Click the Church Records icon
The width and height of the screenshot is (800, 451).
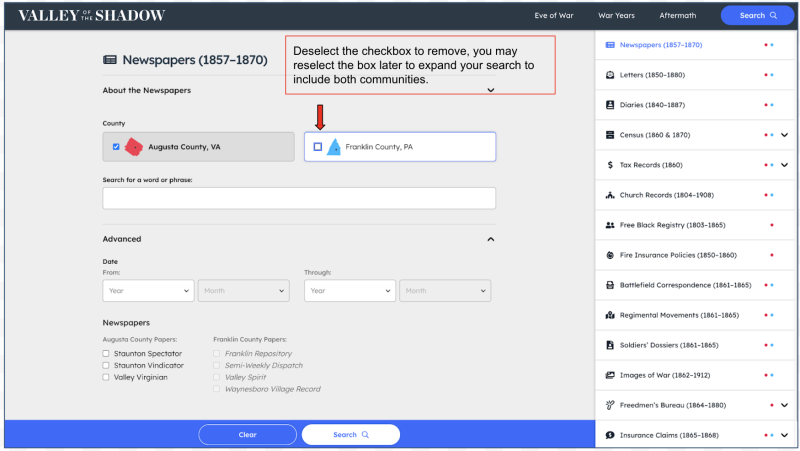(610, 195)
